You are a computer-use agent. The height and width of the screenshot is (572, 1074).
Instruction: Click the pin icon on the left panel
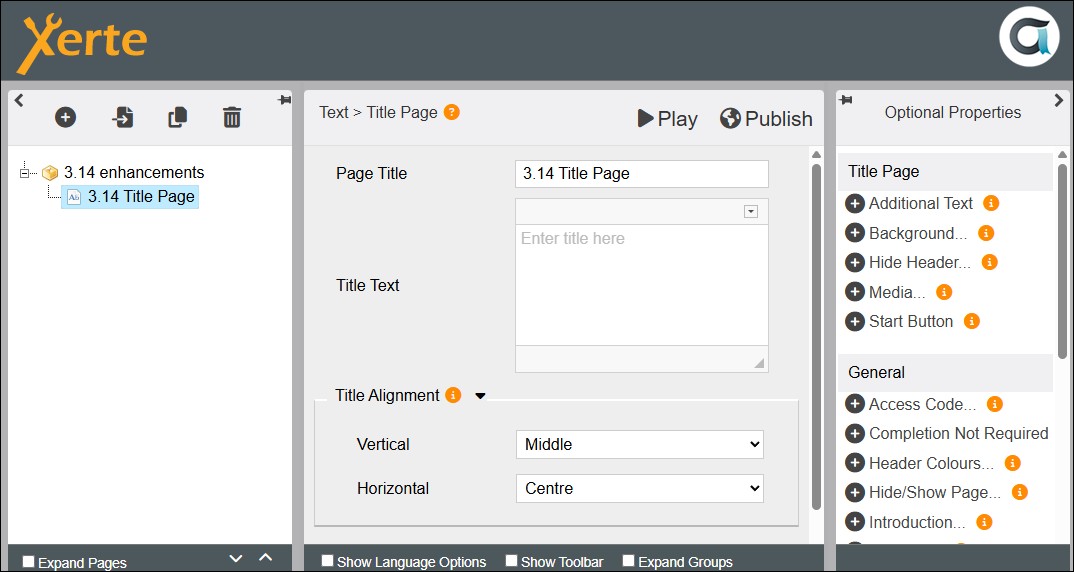[x=284, y=101]
